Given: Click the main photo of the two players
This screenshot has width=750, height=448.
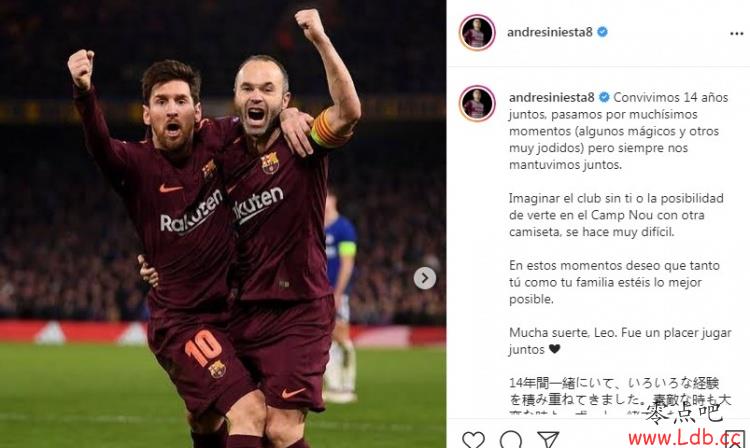Looking at the screenshot, I should tap(223, 224).
